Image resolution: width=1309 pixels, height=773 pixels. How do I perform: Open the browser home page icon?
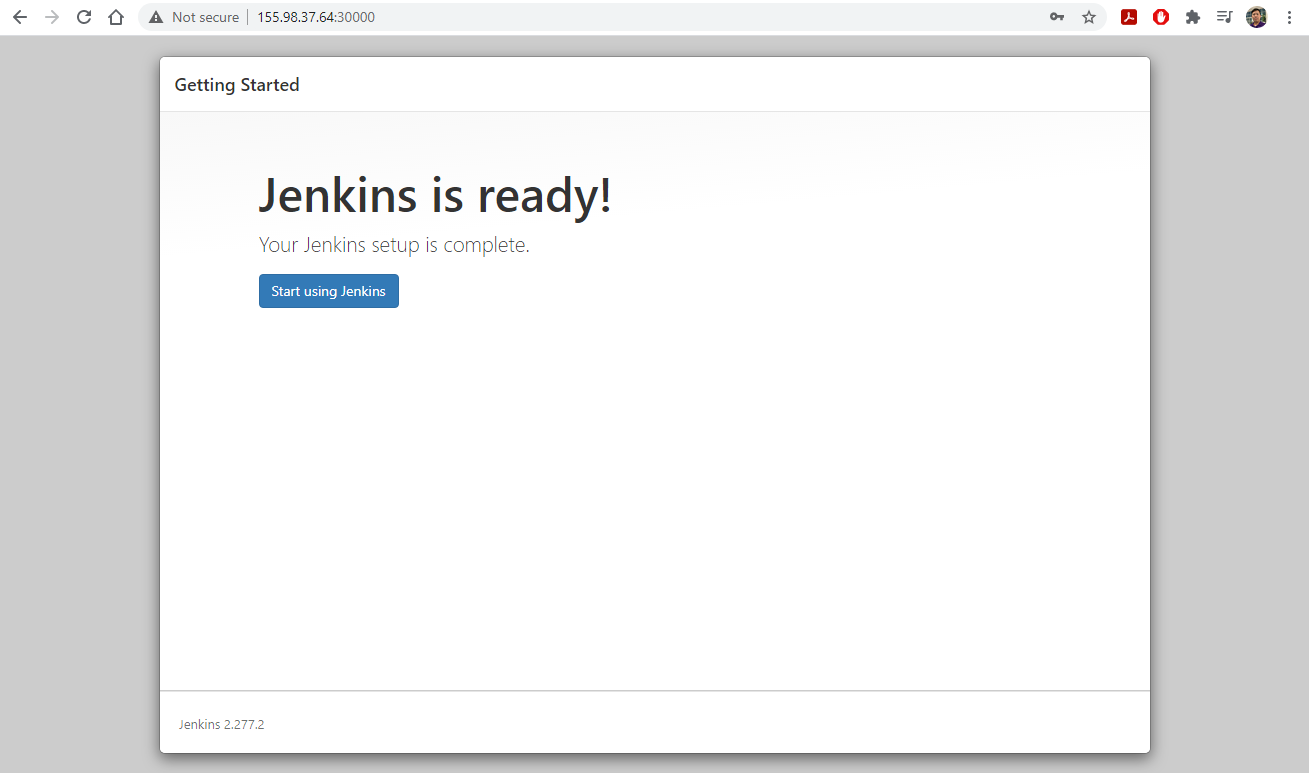click(x=116, y=17)
